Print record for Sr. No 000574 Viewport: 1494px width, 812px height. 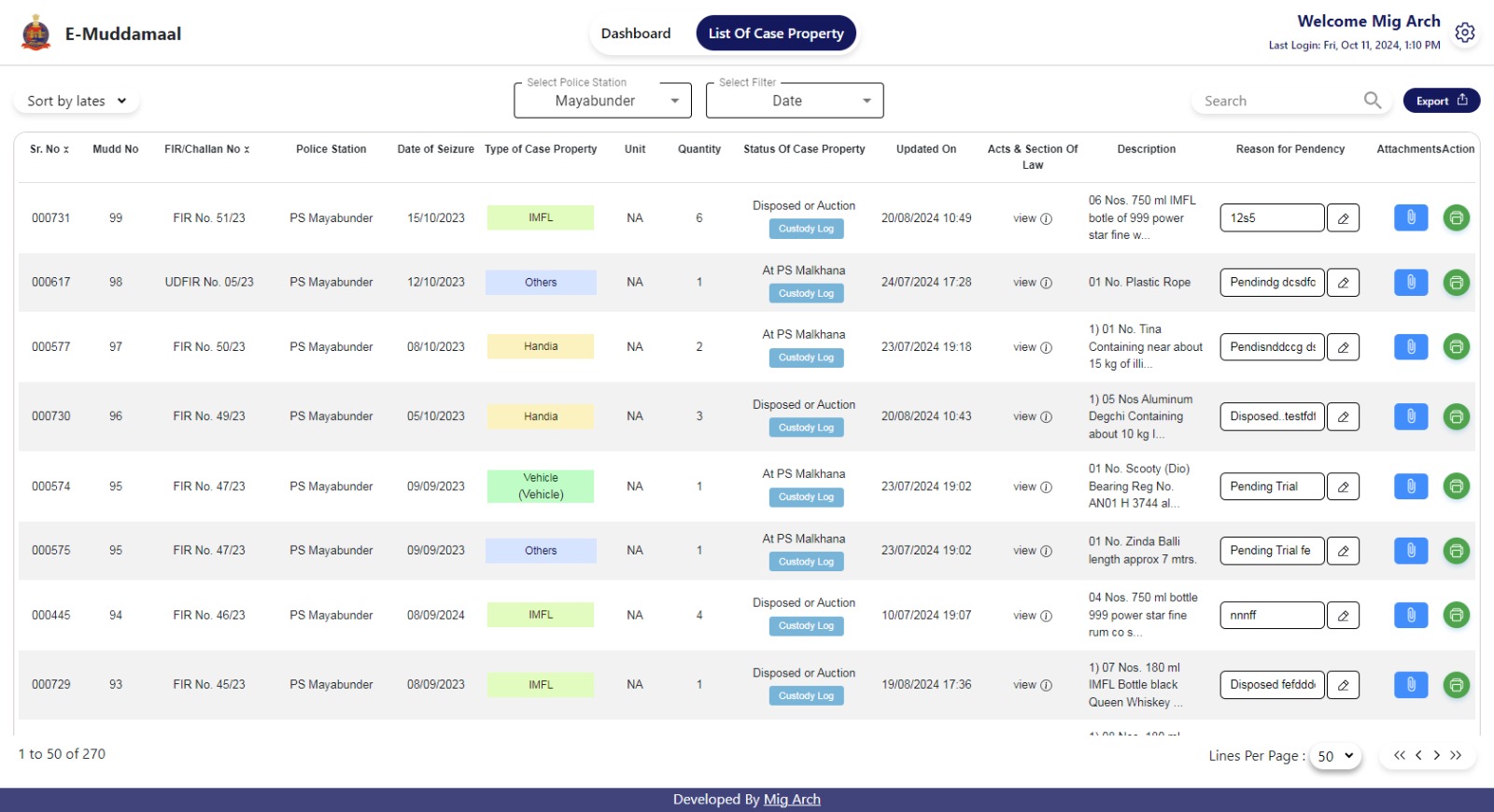tap(1456, 486)
